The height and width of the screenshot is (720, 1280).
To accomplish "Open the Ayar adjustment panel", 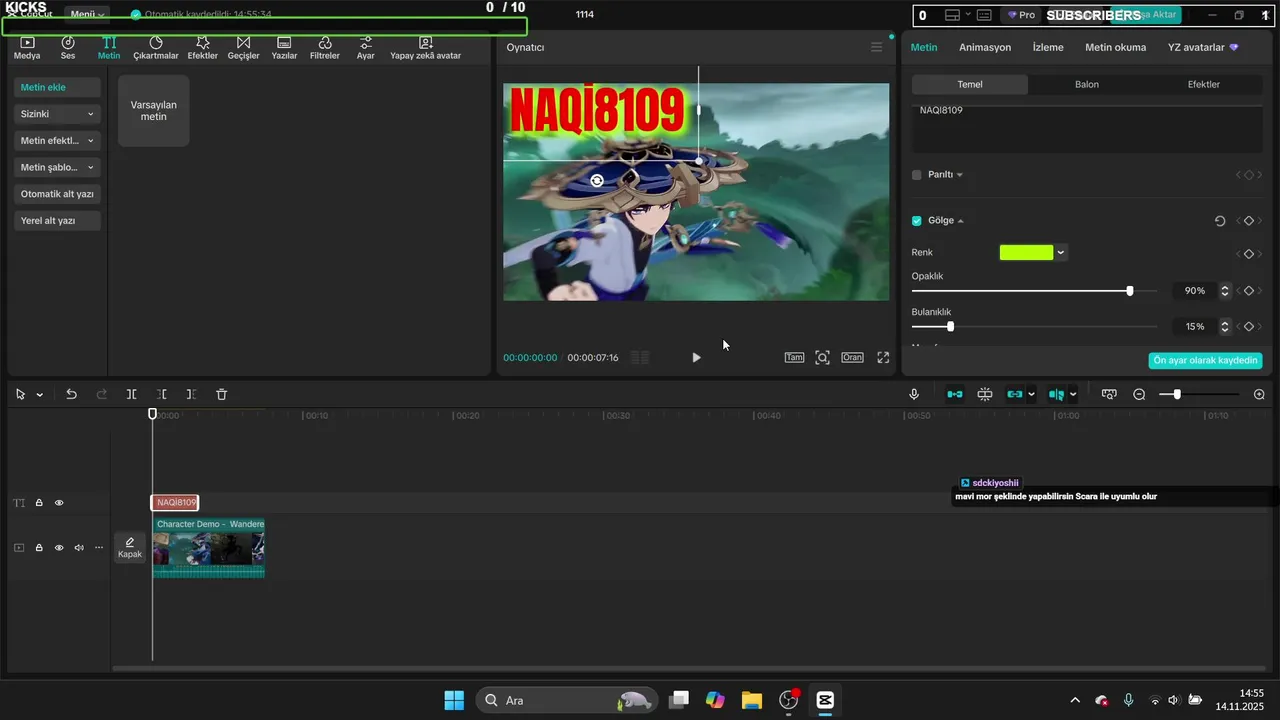I will pyautogui.click(x=366, y=47).
